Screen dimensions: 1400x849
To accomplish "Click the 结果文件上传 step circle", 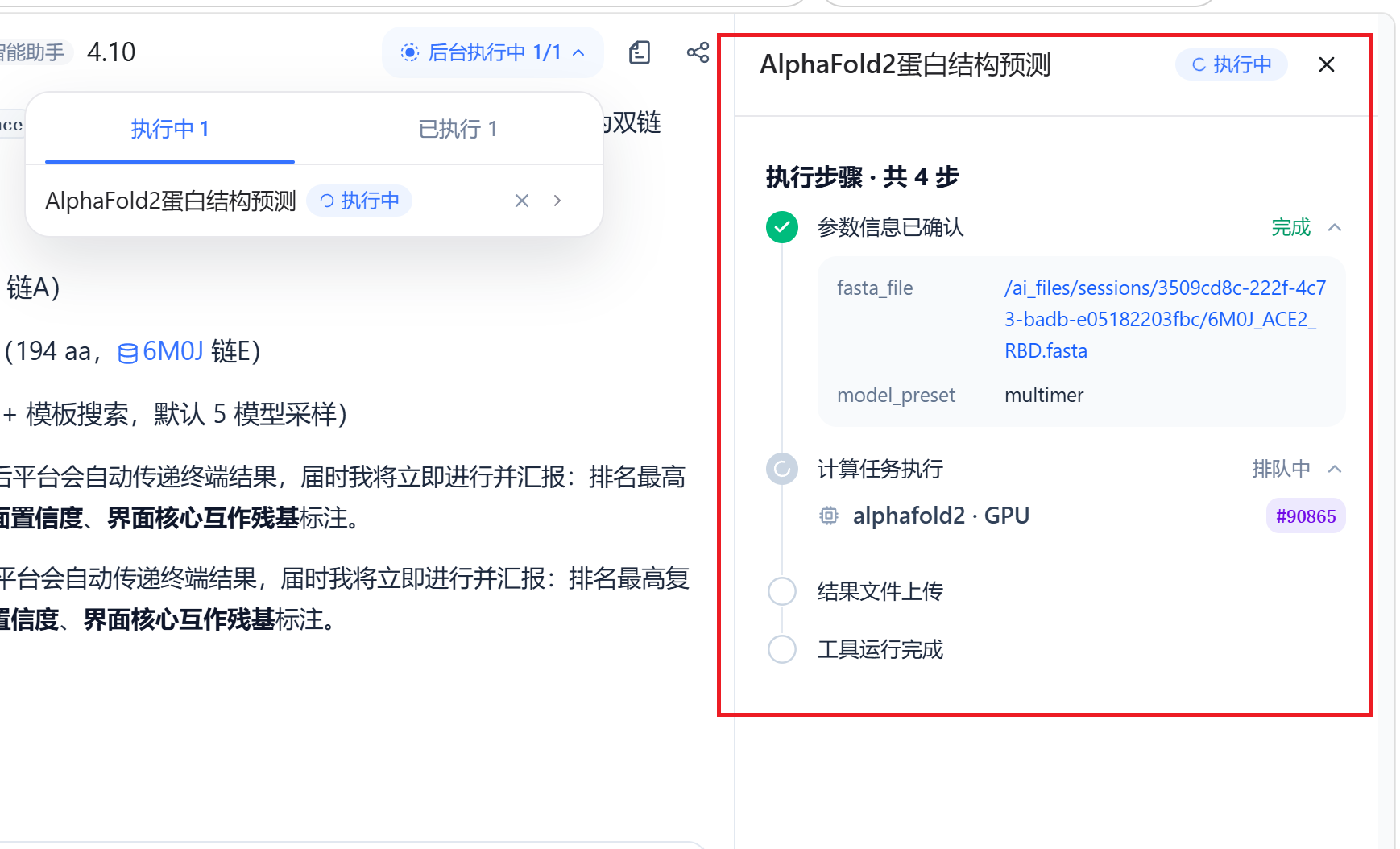I will click(x=782, y=591).
